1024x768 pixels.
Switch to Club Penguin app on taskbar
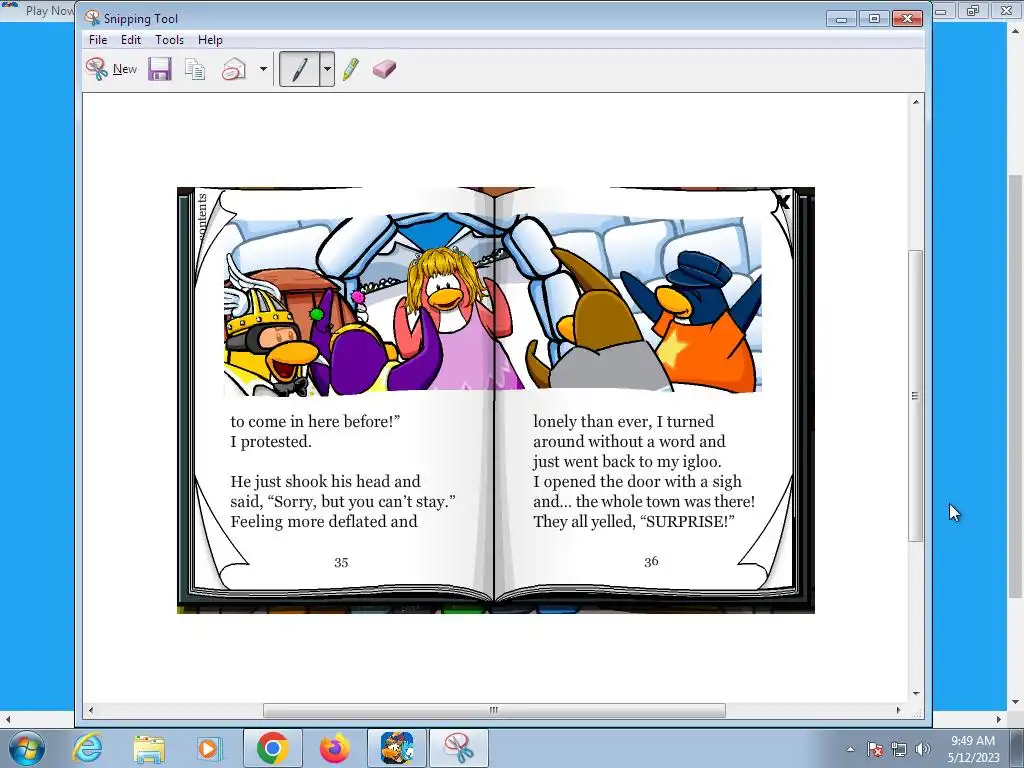tap(397, 748)
